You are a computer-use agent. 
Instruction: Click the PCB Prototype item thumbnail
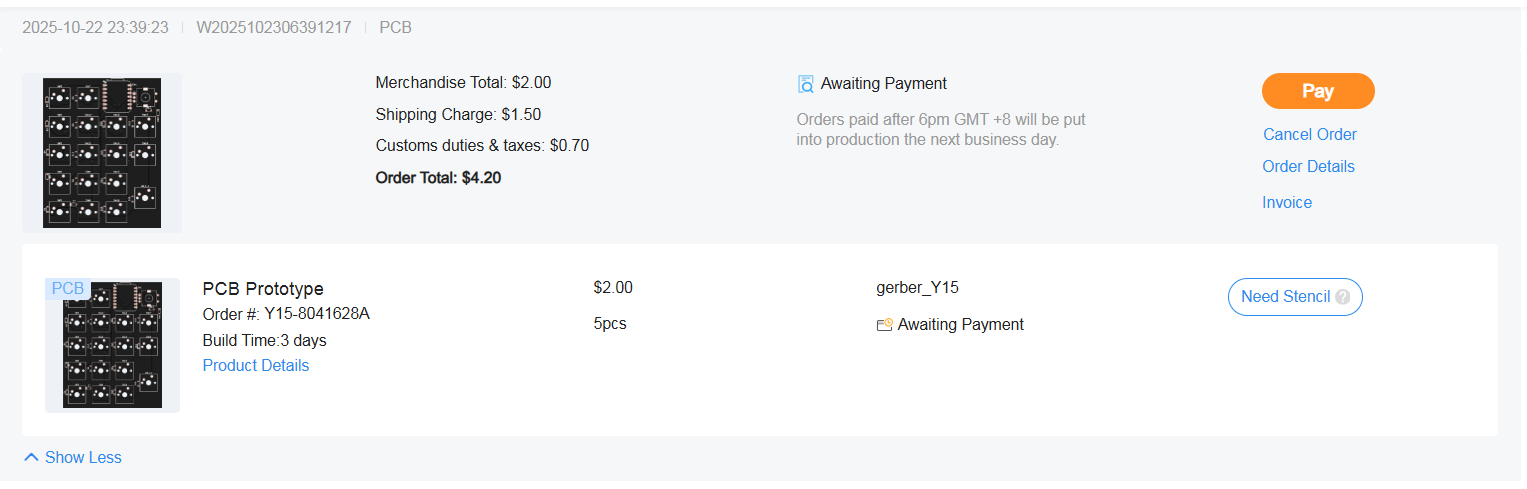[x=112, y=345]
